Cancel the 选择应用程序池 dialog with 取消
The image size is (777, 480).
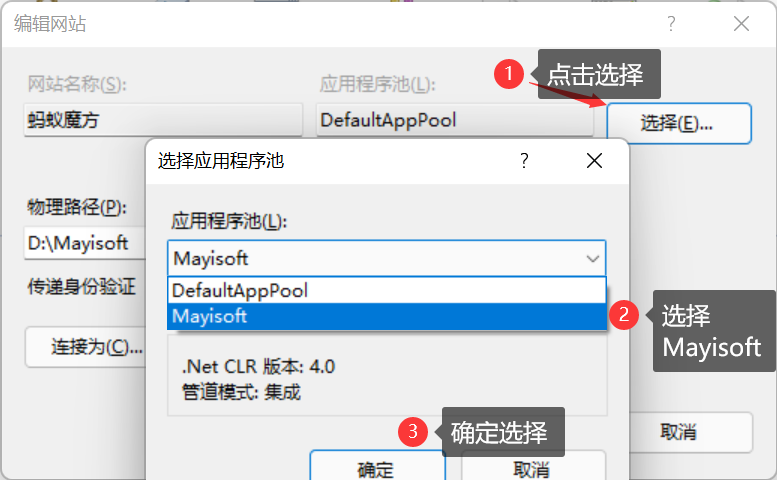532,469
